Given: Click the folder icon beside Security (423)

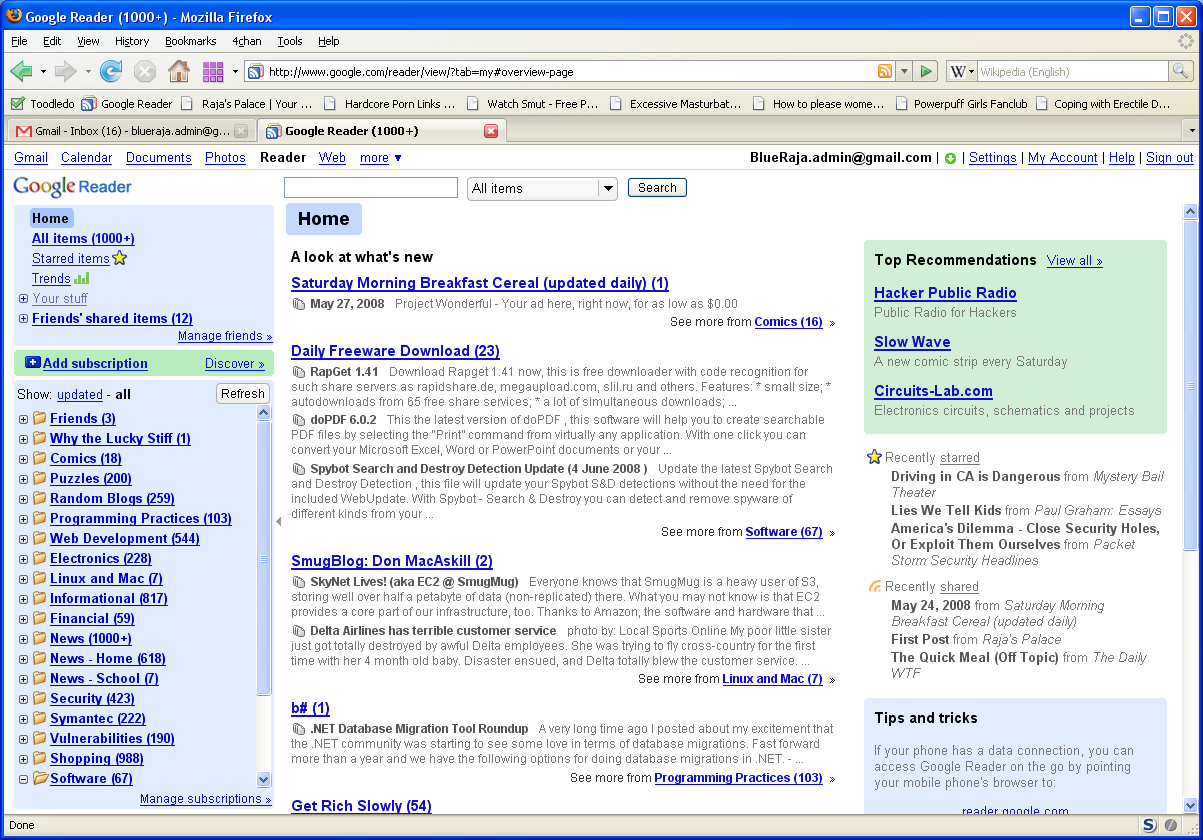Looking at the screenshot, I should click(x=40, y=698).
